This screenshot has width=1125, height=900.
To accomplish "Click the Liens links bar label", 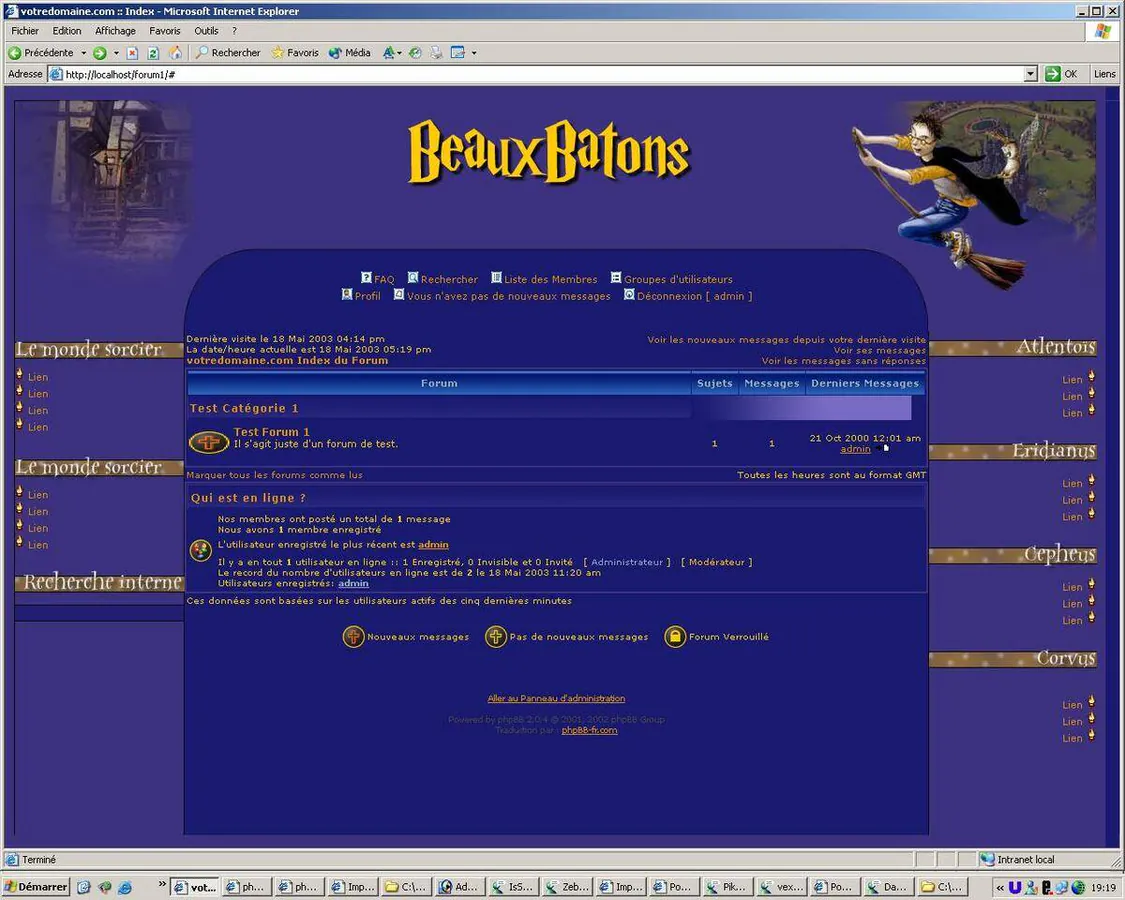I will click(x=1105, y=74).
